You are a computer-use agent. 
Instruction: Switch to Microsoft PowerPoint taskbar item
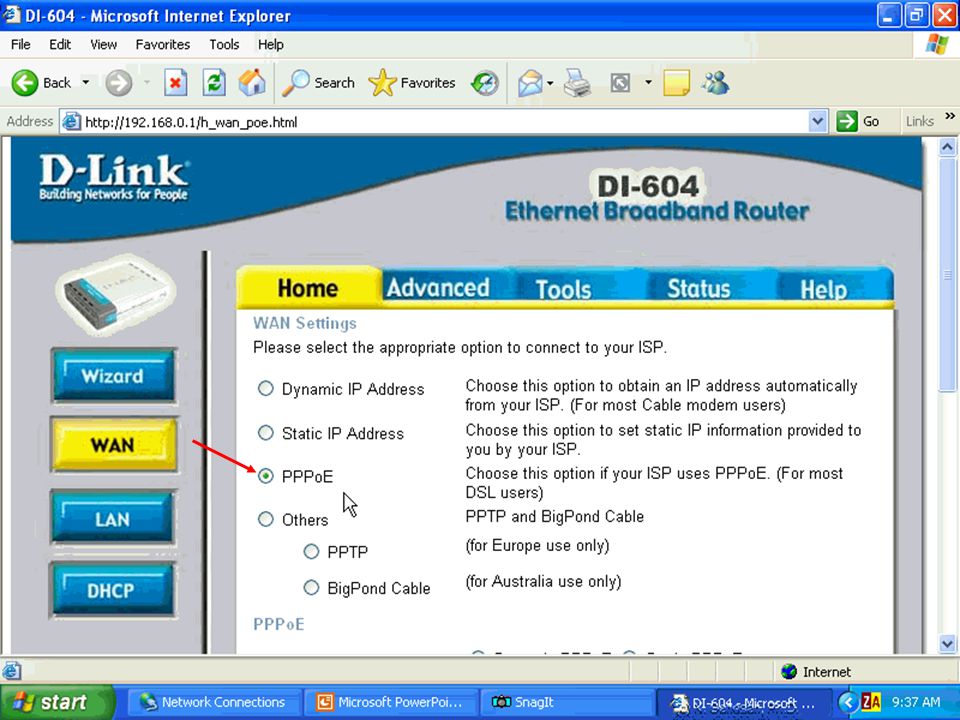click(391, 702)
